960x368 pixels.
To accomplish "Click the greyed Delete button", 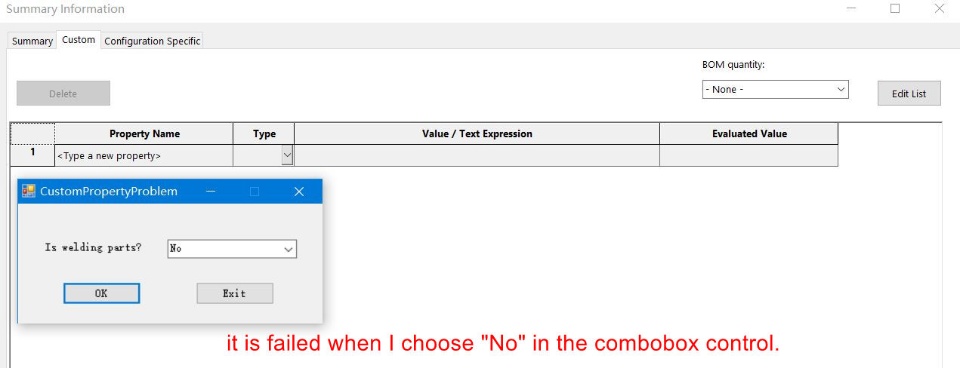I will [x=63, y=94].
